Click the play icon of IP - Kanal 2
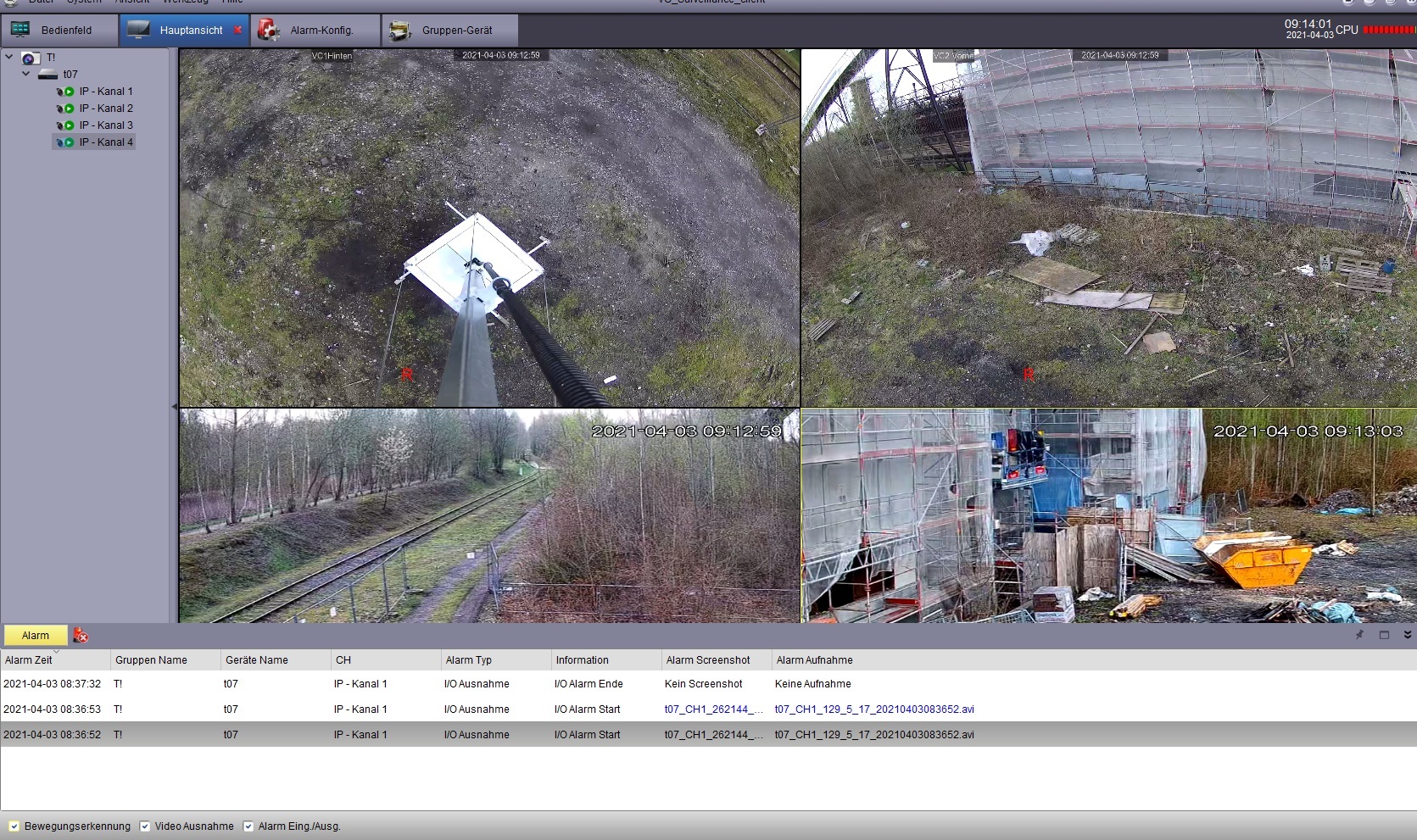 (70, 108)
